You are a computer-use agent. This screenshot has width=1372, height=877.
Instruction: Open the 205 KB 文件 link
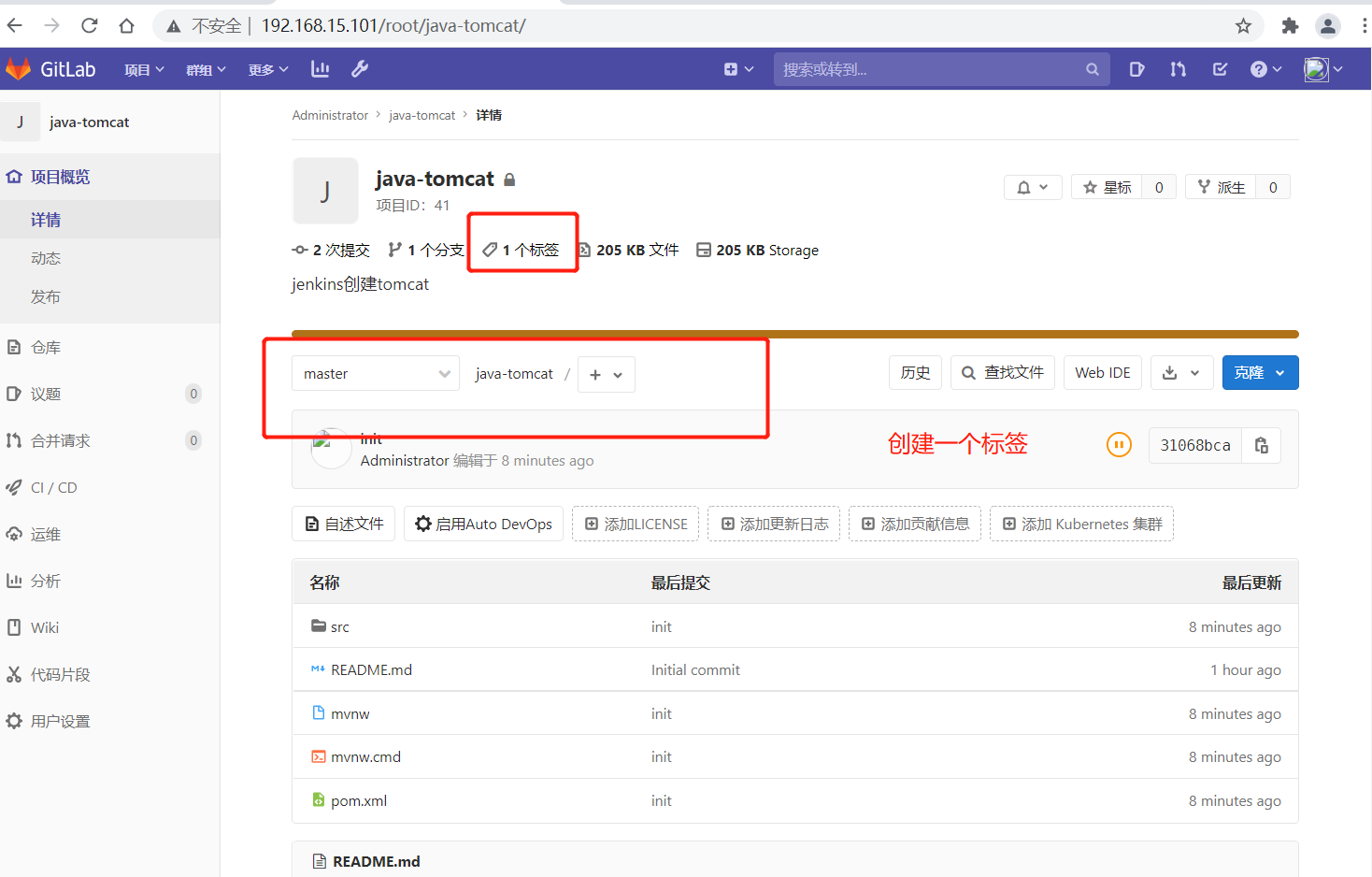(628, 250)
